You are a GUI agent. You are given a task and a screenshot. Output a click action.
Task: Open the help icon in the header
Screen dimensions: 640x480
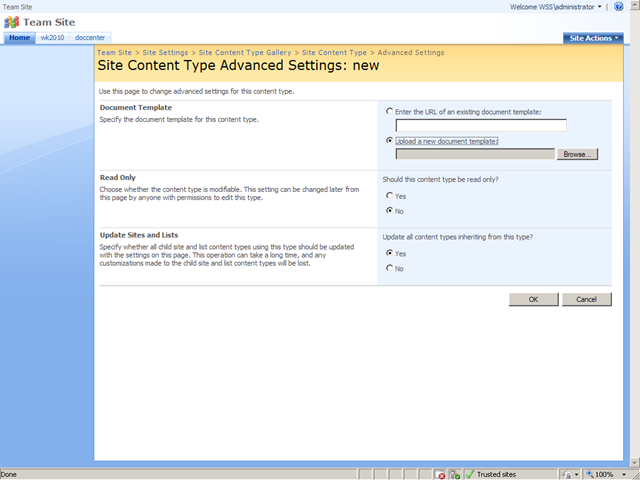[x=619, y=7]
